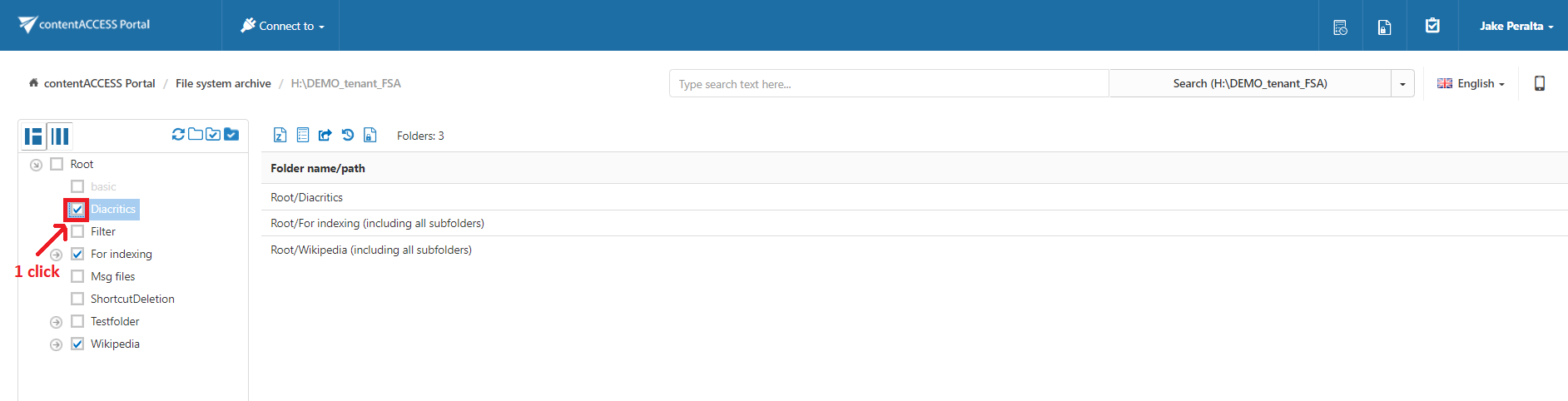Click the ZIP export icon in the toolbar
Screen dimensions: 1568x401
click(x=280, y=136)
